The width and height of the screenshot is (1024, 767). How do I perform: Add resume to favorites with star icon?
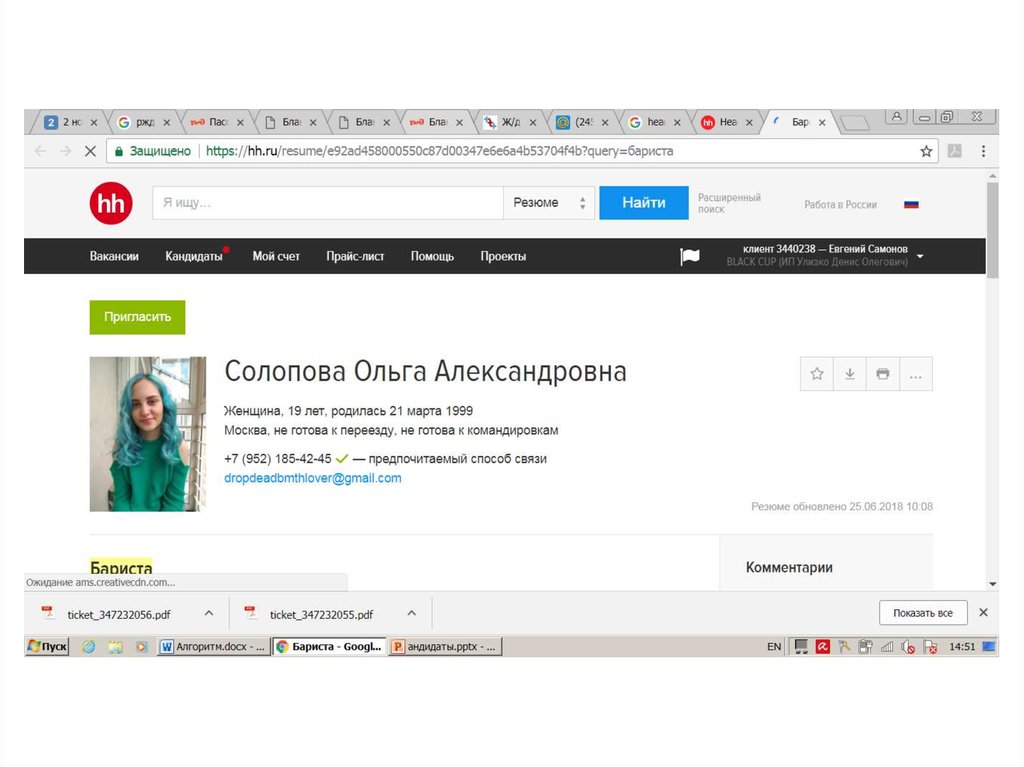817,374
